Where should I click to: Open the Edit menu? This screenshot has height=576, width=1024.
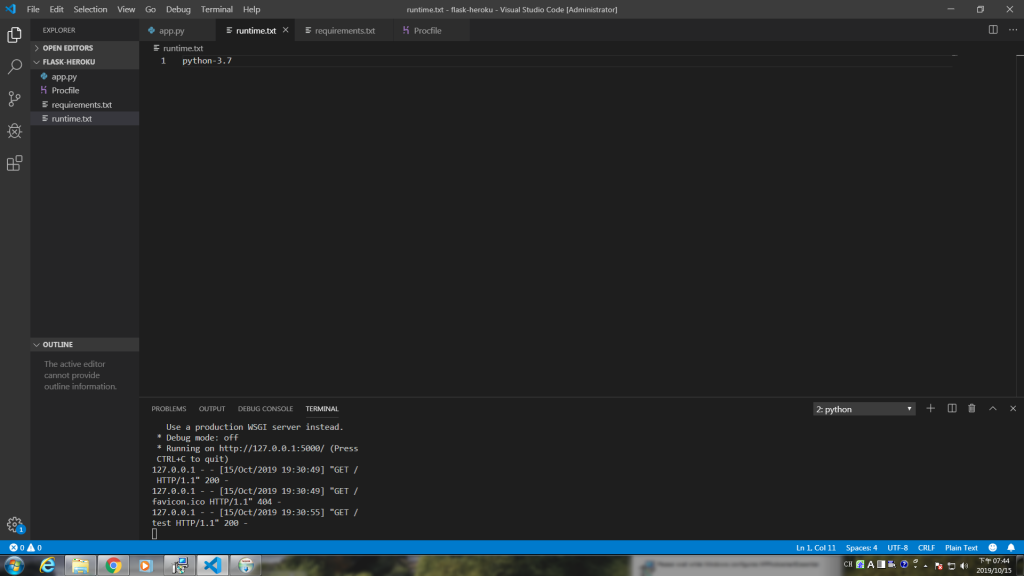click(x=56, y=9)
